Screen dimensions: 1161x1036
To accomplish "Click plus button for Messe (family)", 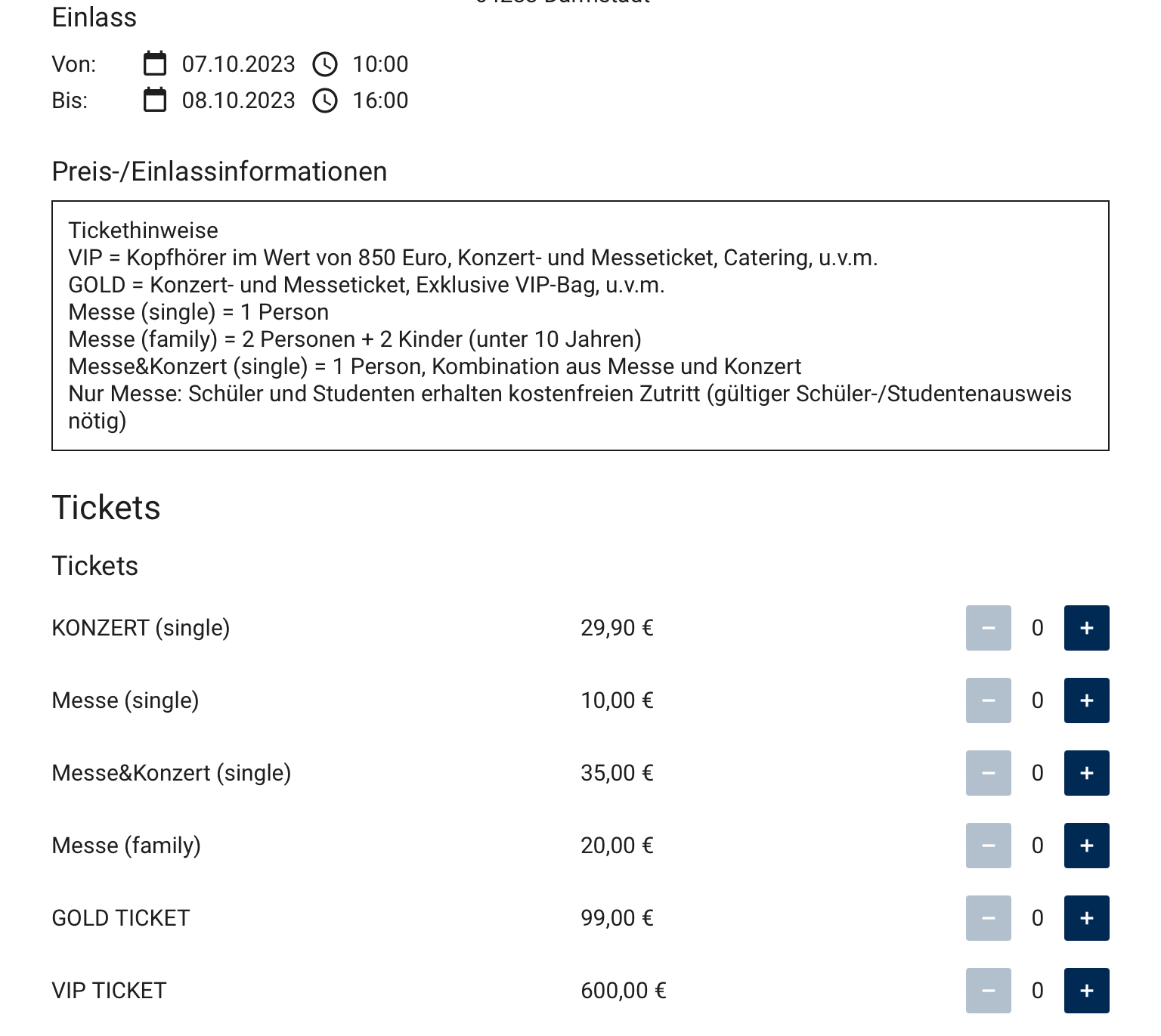I will [x=1086, y=846].
